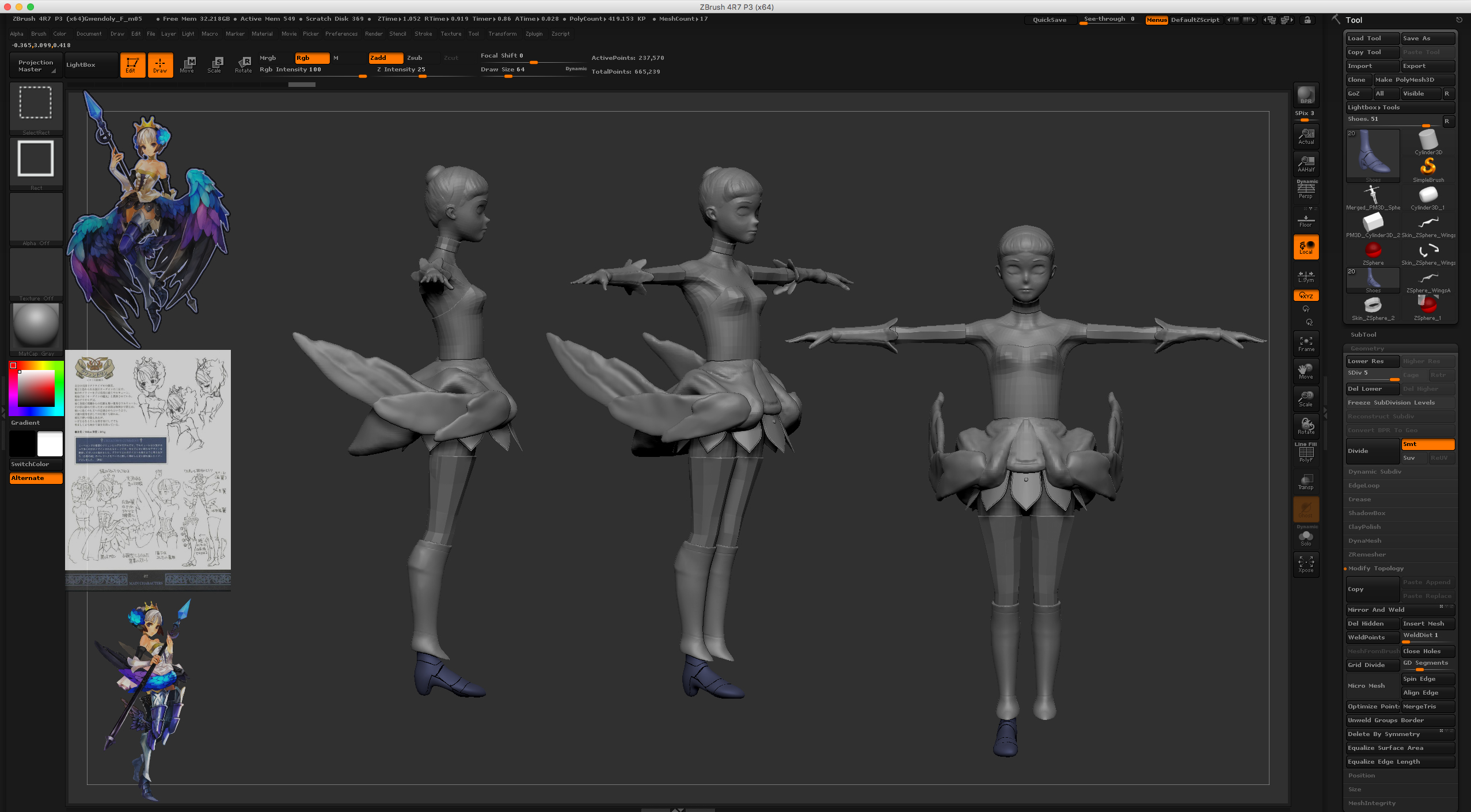Expand the Dynamic Subdiv section
1471x812 pixels.
(x=1375, y=472)
